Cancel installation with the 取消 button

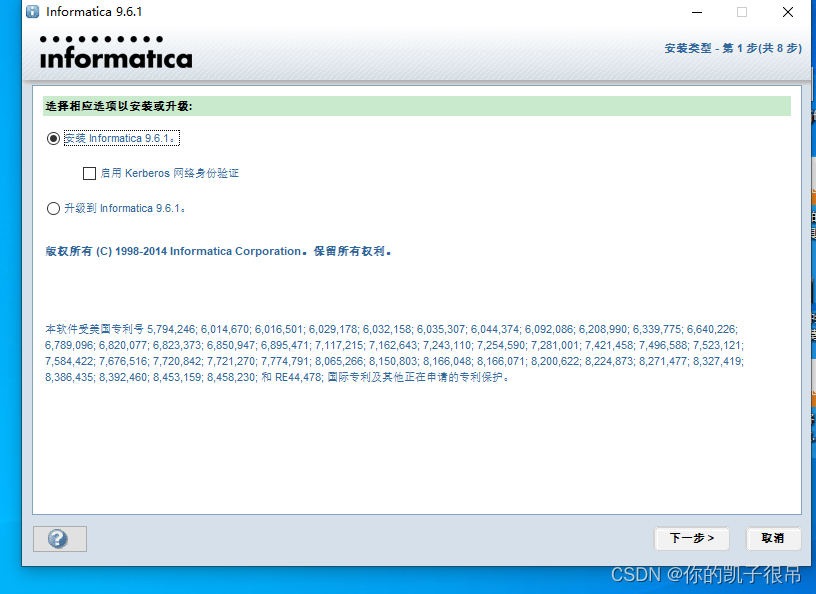[773, 538]
